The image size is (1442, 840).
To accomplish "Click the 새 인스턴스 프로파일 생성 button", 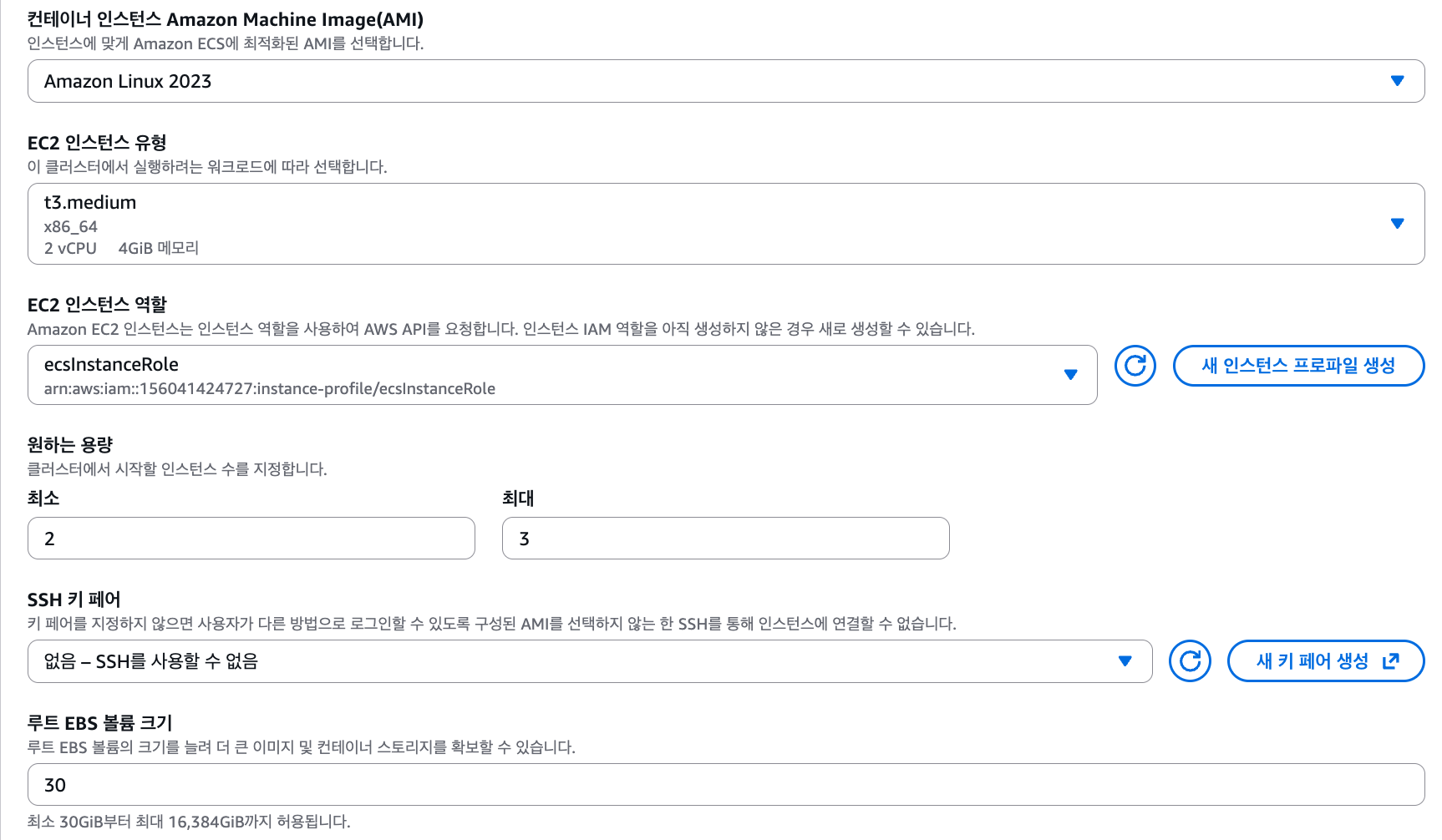I will click(x=1298, y=366).
